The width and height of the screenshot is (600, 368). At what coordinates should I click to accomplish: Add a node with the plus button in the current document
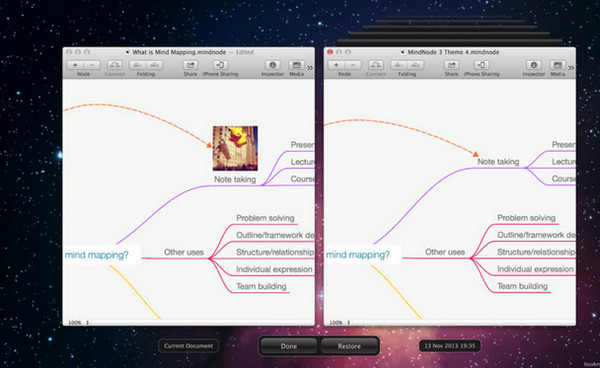point(75,65)
